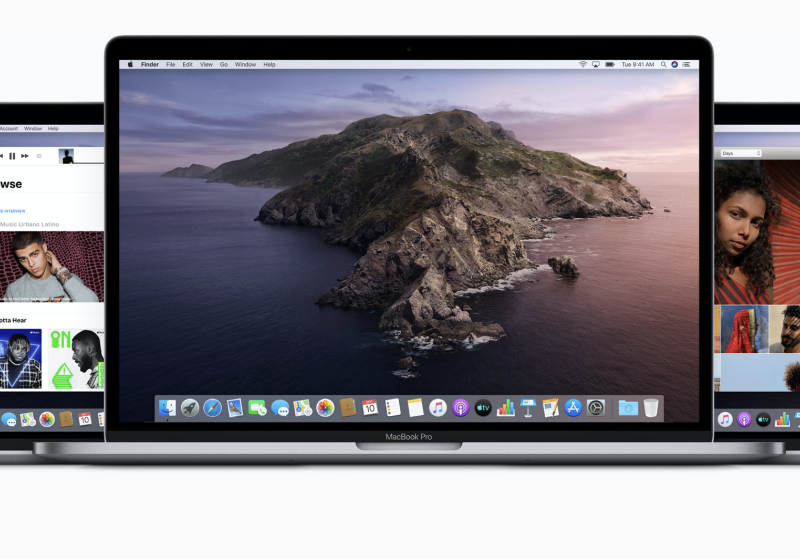
Task: Open the red sari photo in Photos
Action: click(x=744, y=329)
